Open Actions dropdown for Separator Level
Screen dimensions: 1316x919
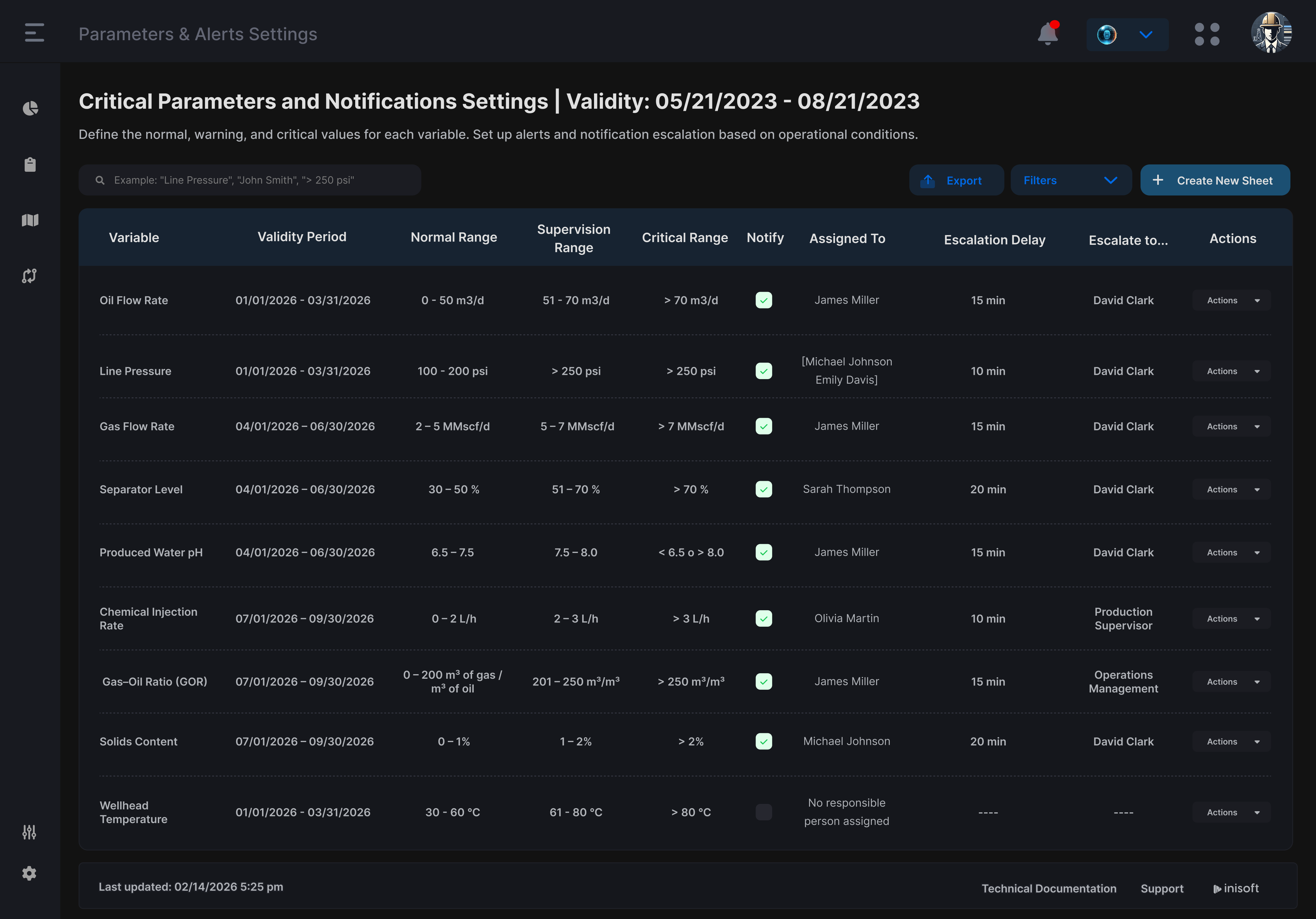click(1231, 489)
